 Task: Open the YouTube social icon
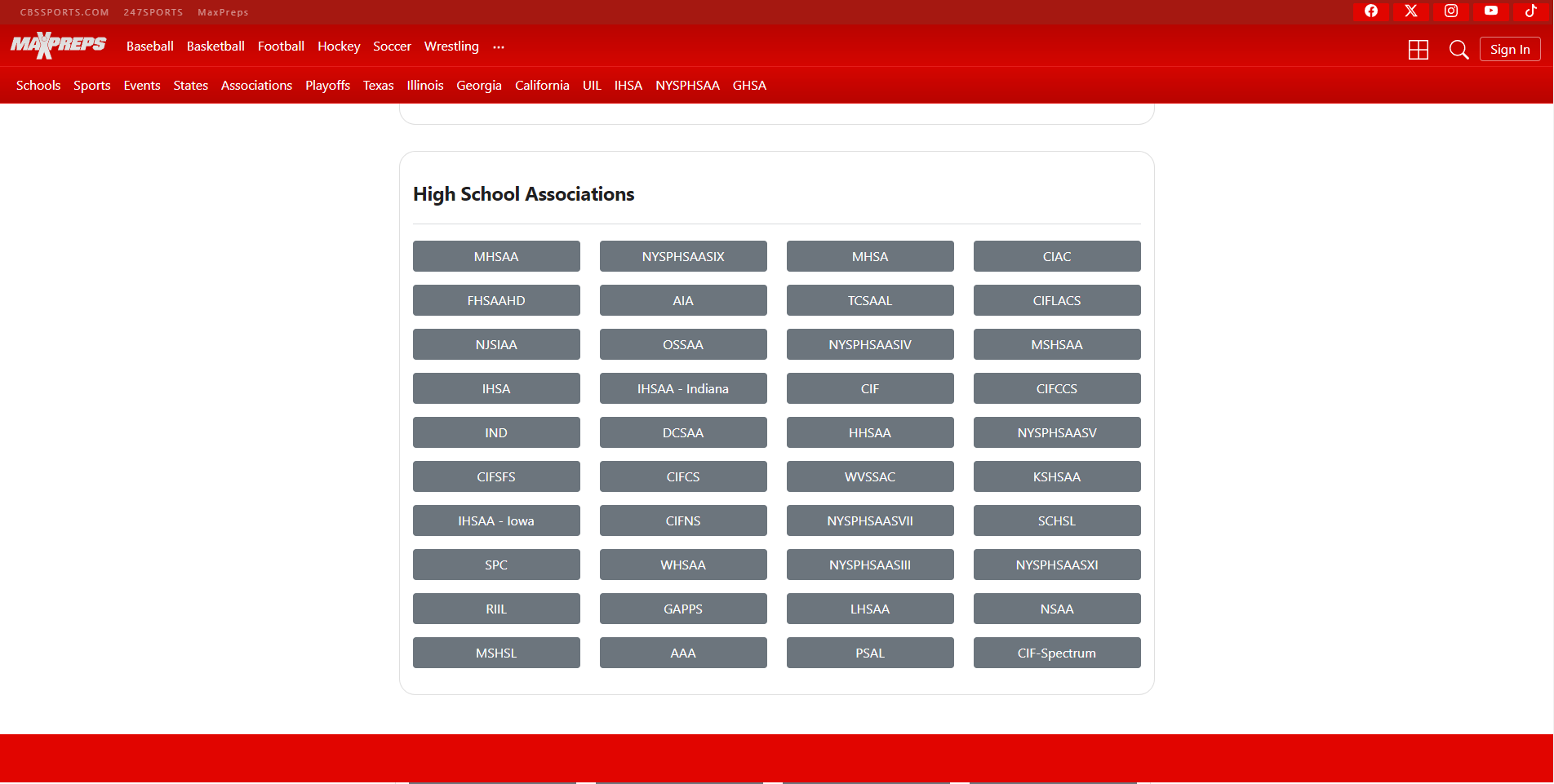tap(1491, 11)
